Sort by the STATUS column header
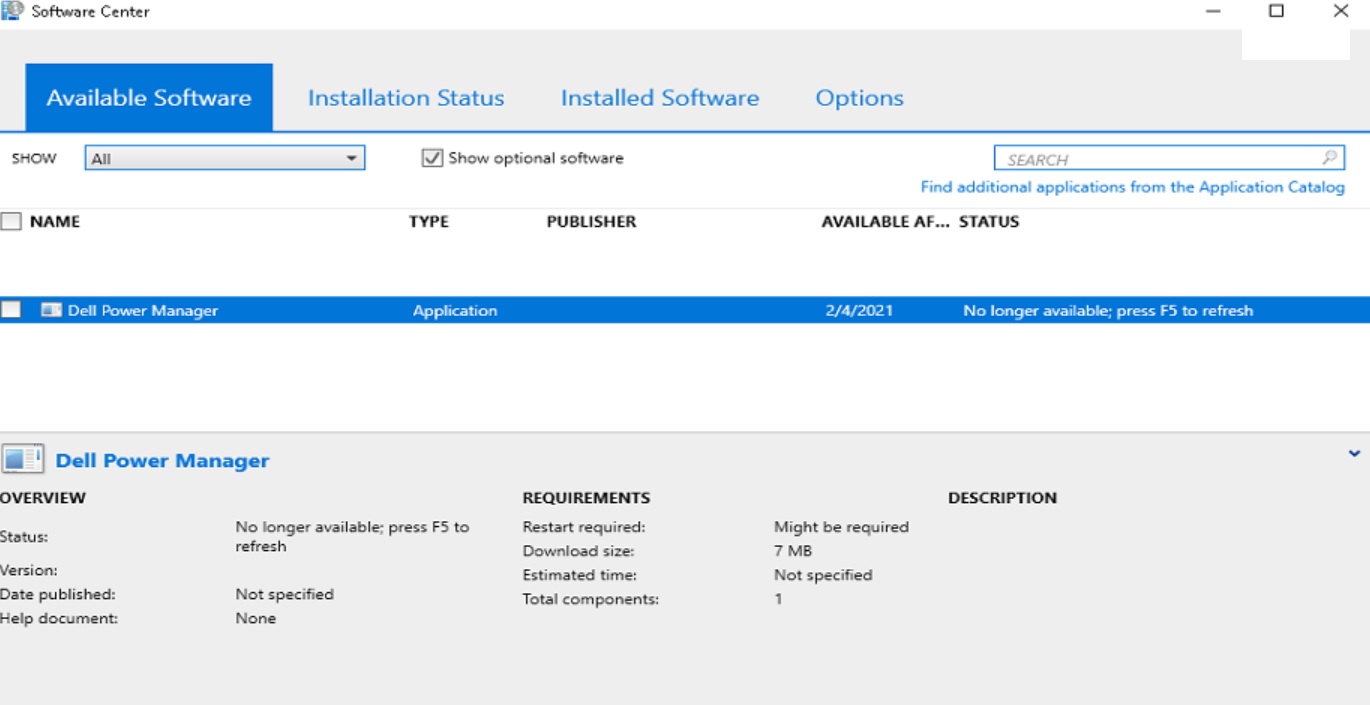Screen dimensions: 1370x705 [x=989, y=222]
